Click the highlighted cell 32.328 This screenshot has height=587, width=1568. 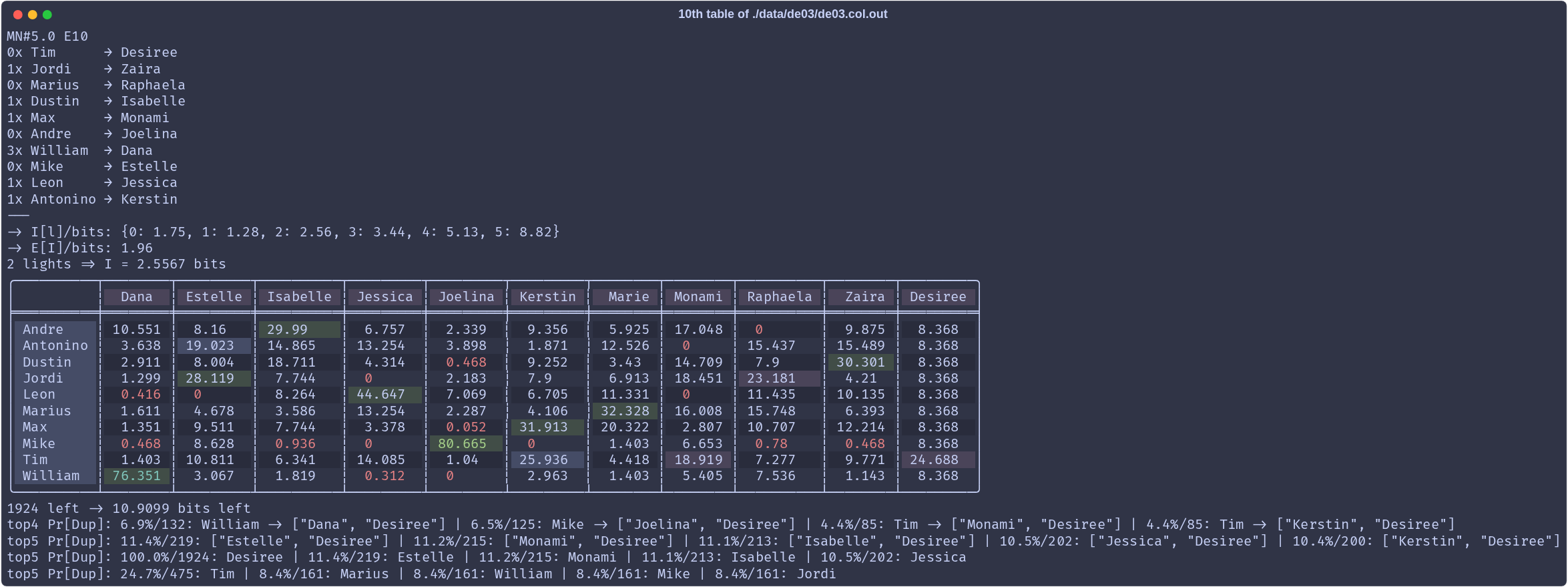[625, 411]
